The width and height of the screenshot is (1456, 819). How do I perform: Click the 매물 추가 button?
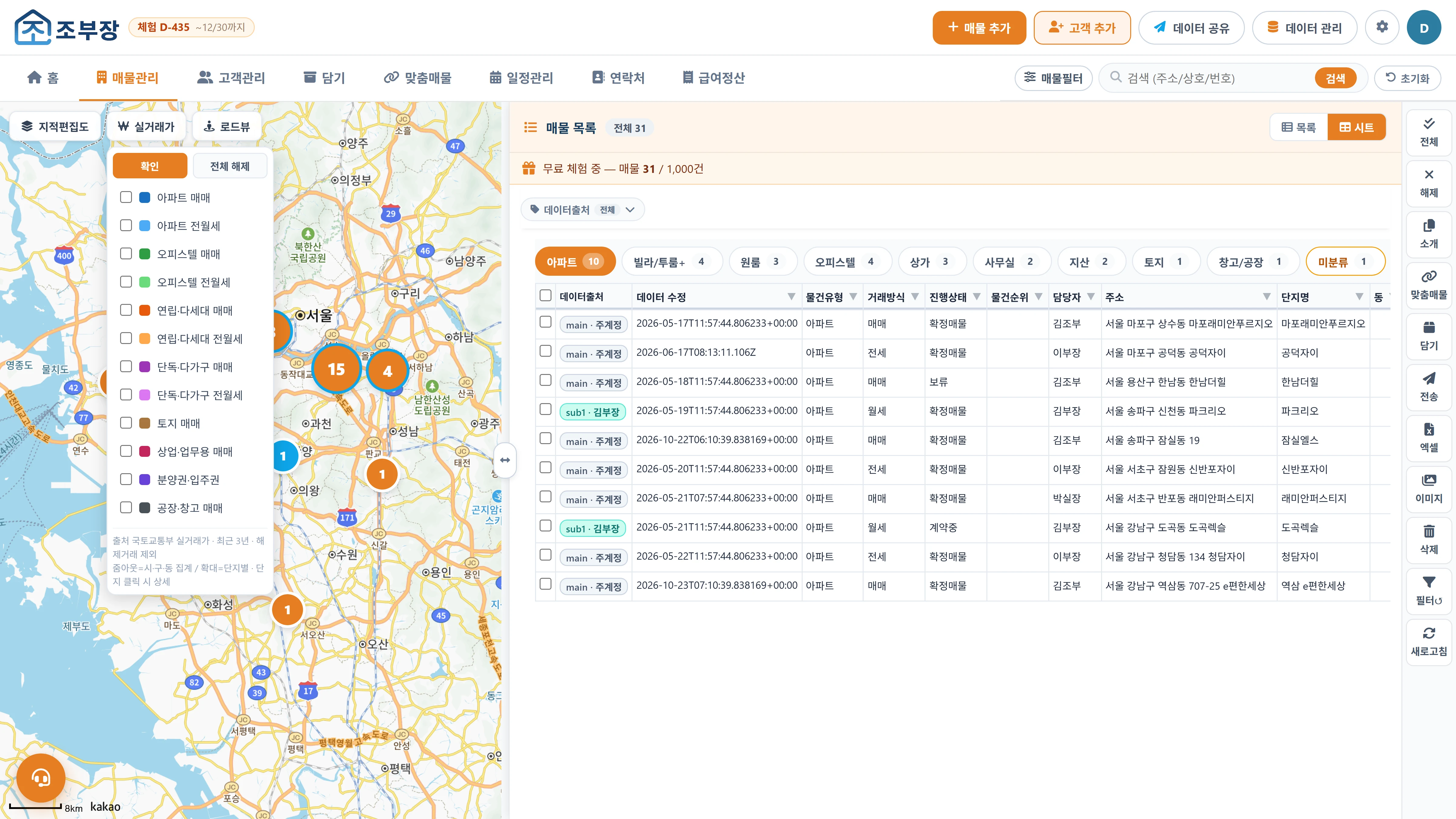point(979,28)
